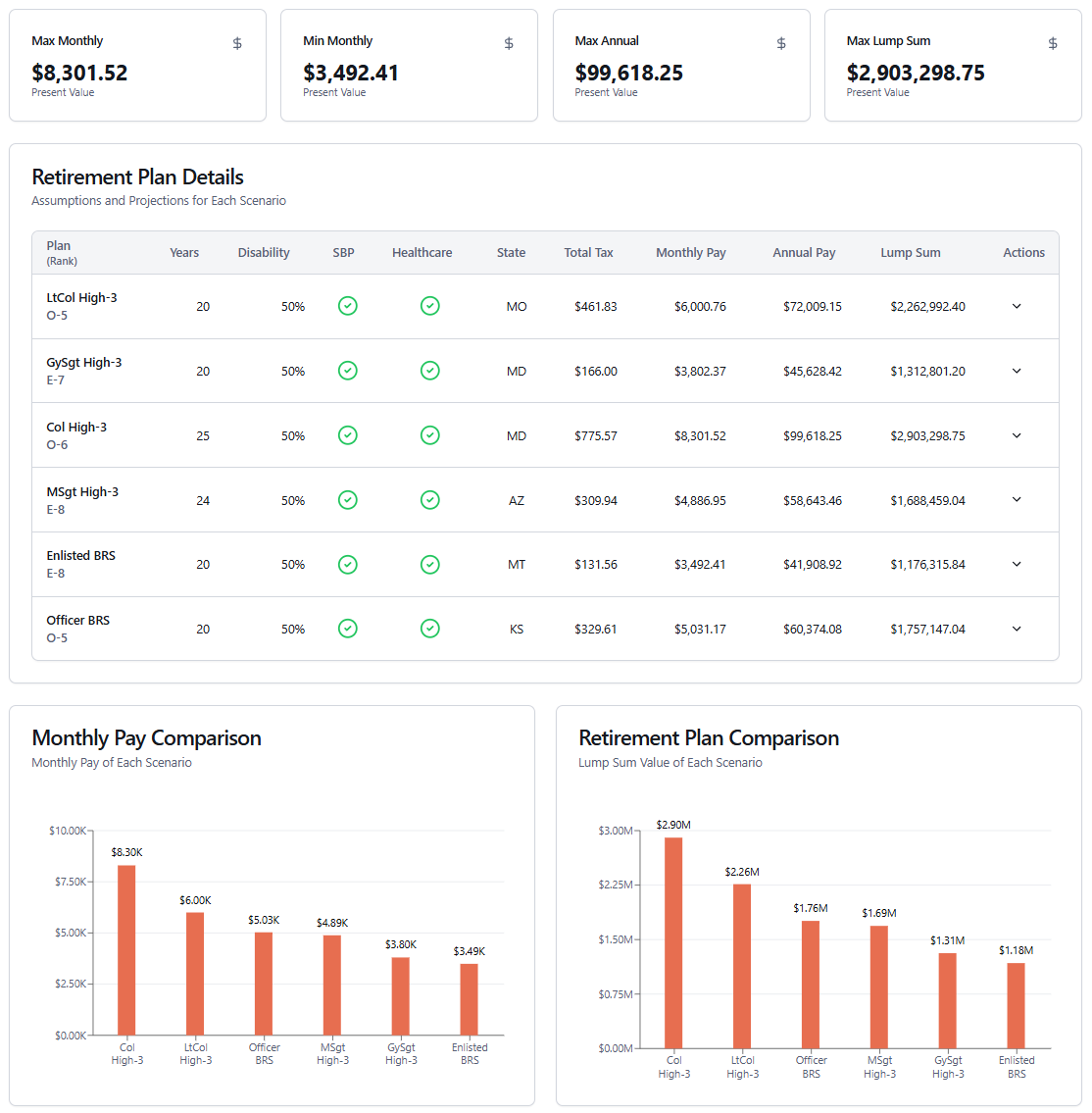Click Healthcare checkmark for Officer BRS
Screen dimensions: 1092x1113
click(x=430, y=629)
